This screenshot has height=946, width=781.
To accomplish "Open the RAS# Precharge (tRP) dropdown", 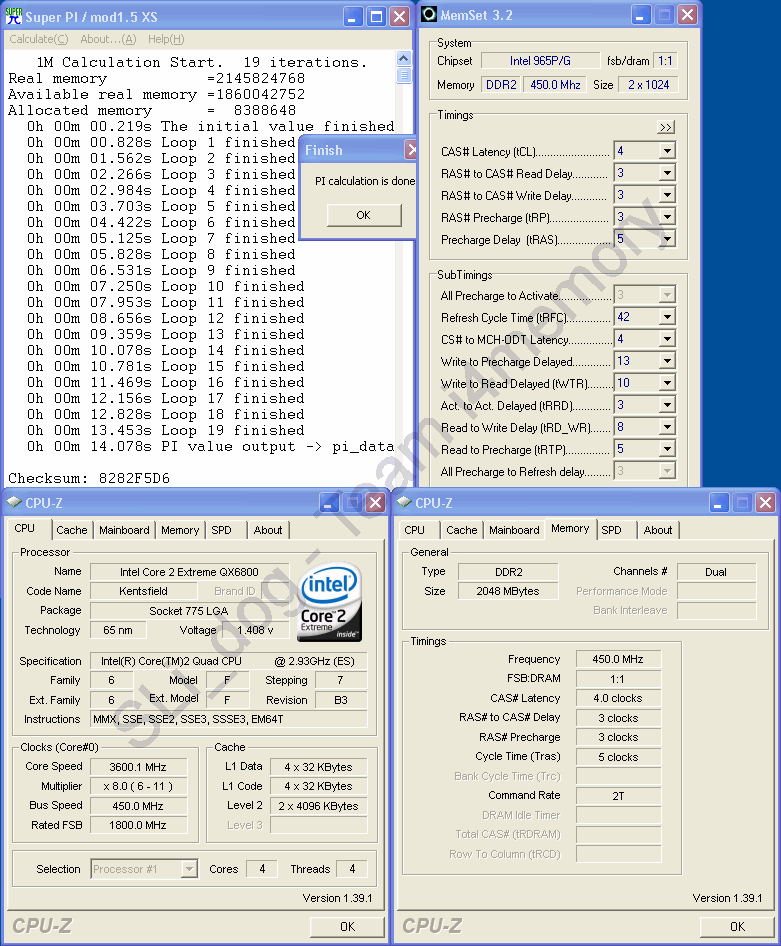I will (x=667, y=217).
